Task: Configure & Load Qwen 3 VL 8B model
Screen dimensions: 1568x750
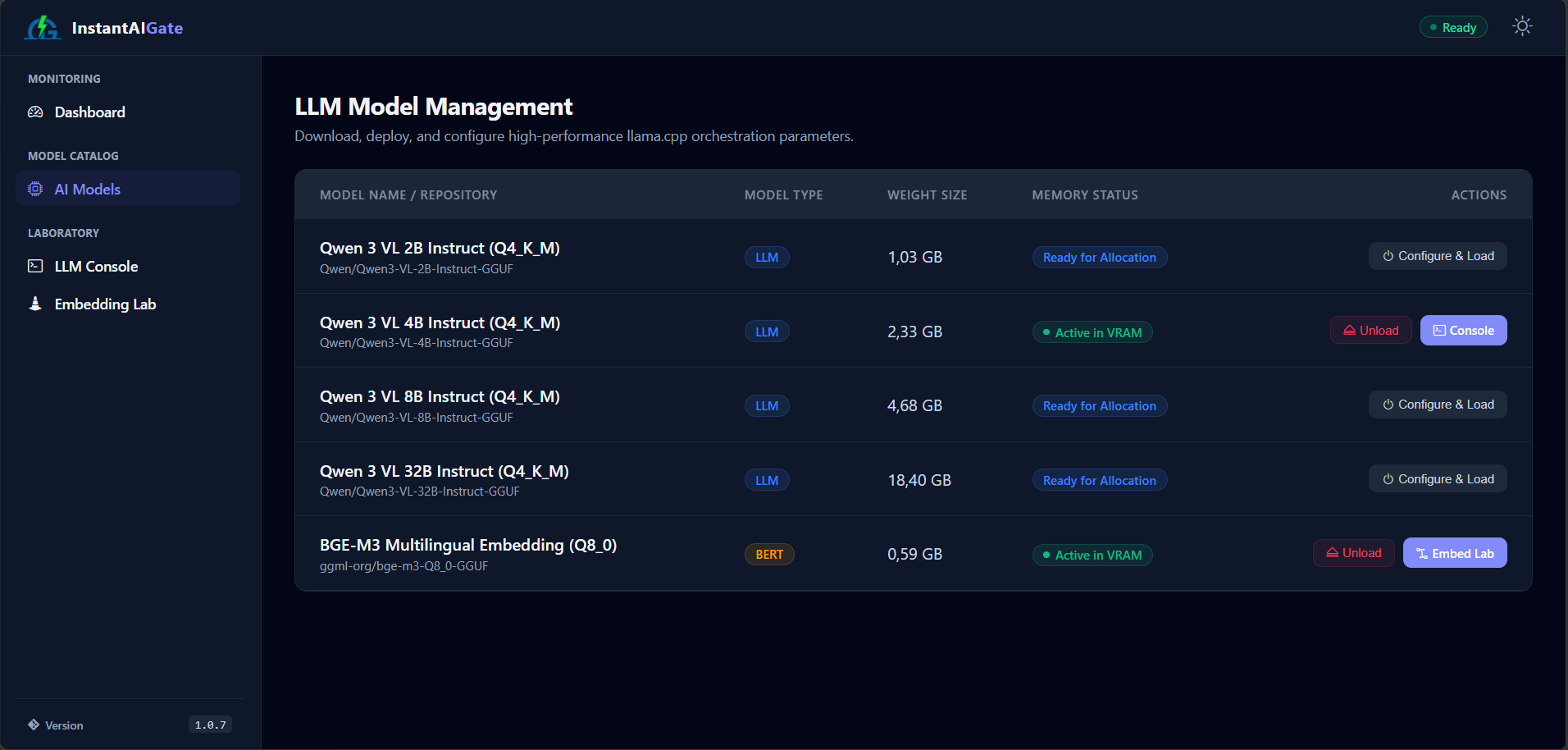Action: tap(1438, 405)
